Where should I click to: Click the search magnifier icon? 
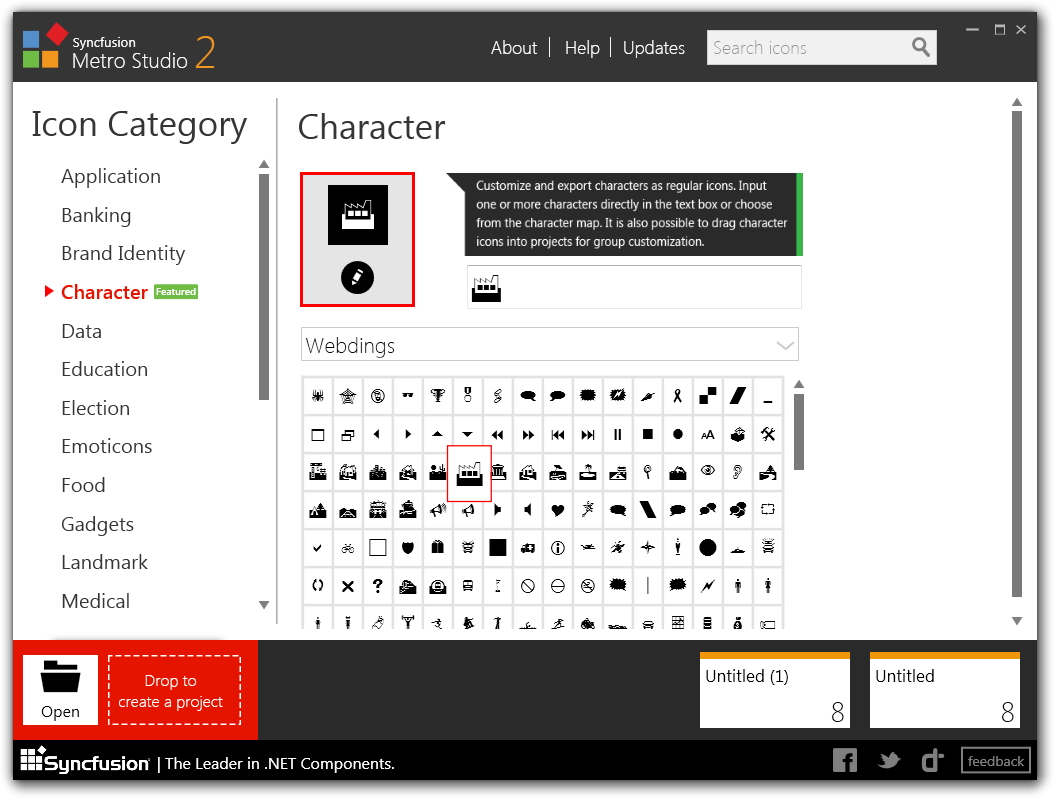click(x=921, y=47)
